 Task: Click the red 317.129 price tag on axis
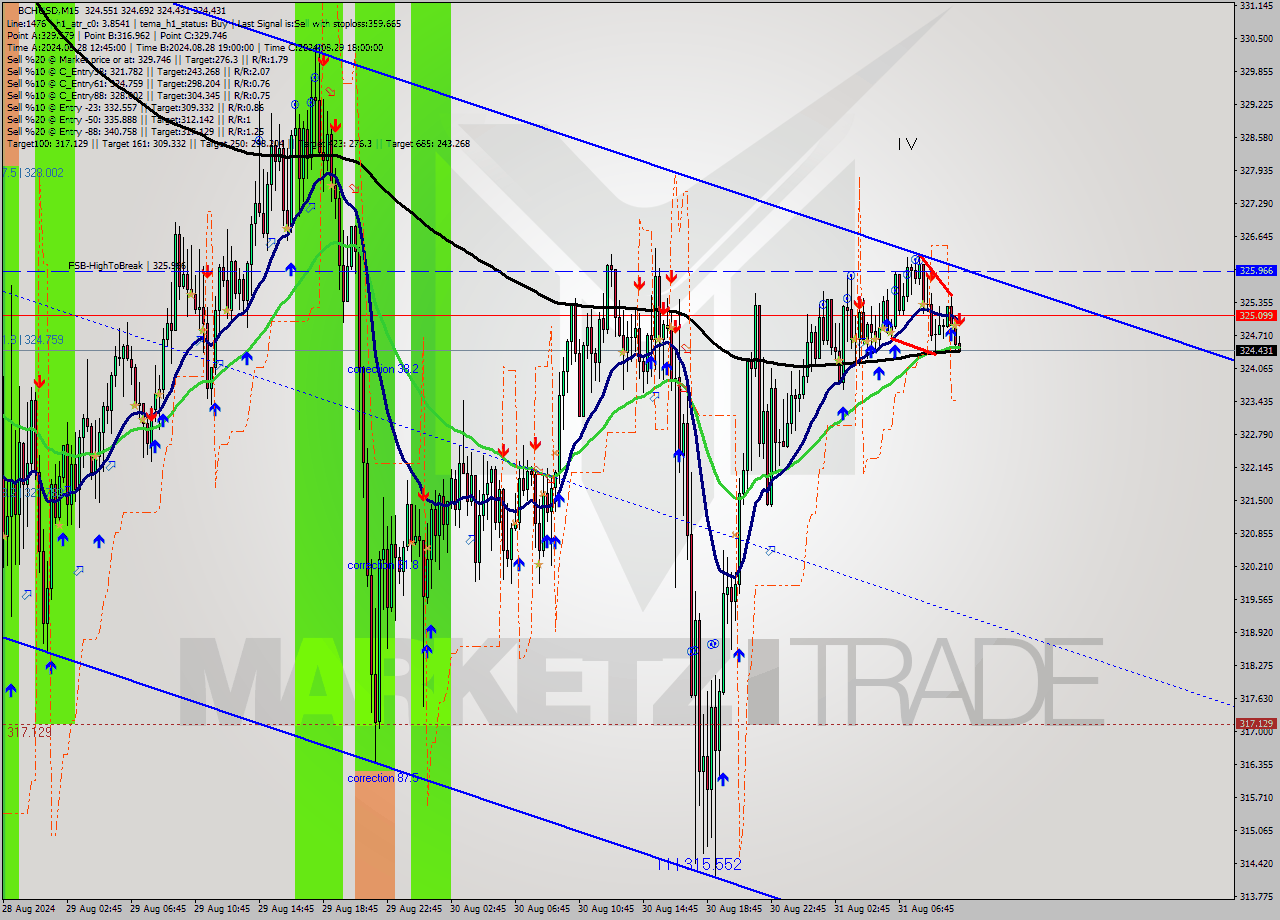pos(1255,723)
